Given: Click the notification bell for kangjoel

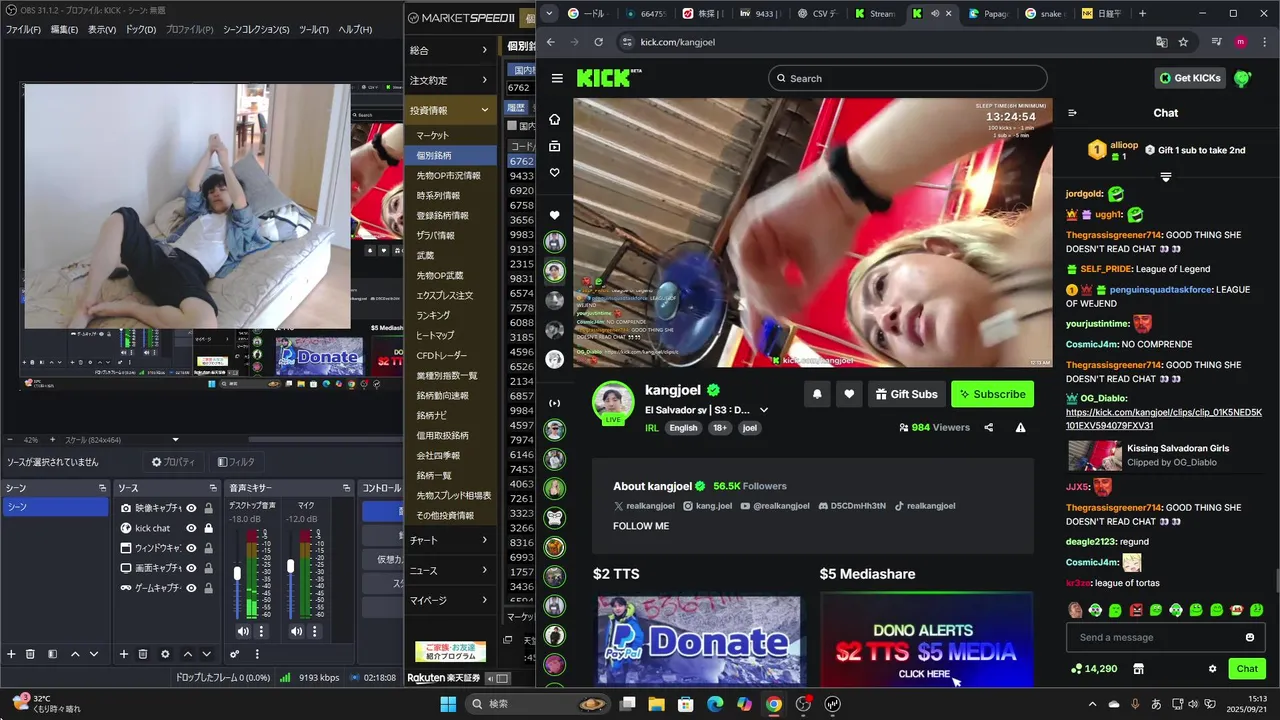Looking at the screenshot, I should pyautogui.click(x=817, y=394).
